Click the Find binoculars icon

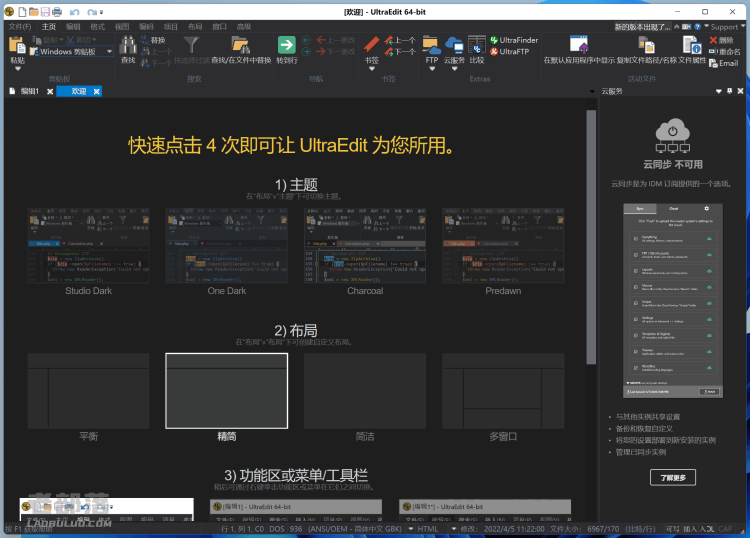click(128, 45)
